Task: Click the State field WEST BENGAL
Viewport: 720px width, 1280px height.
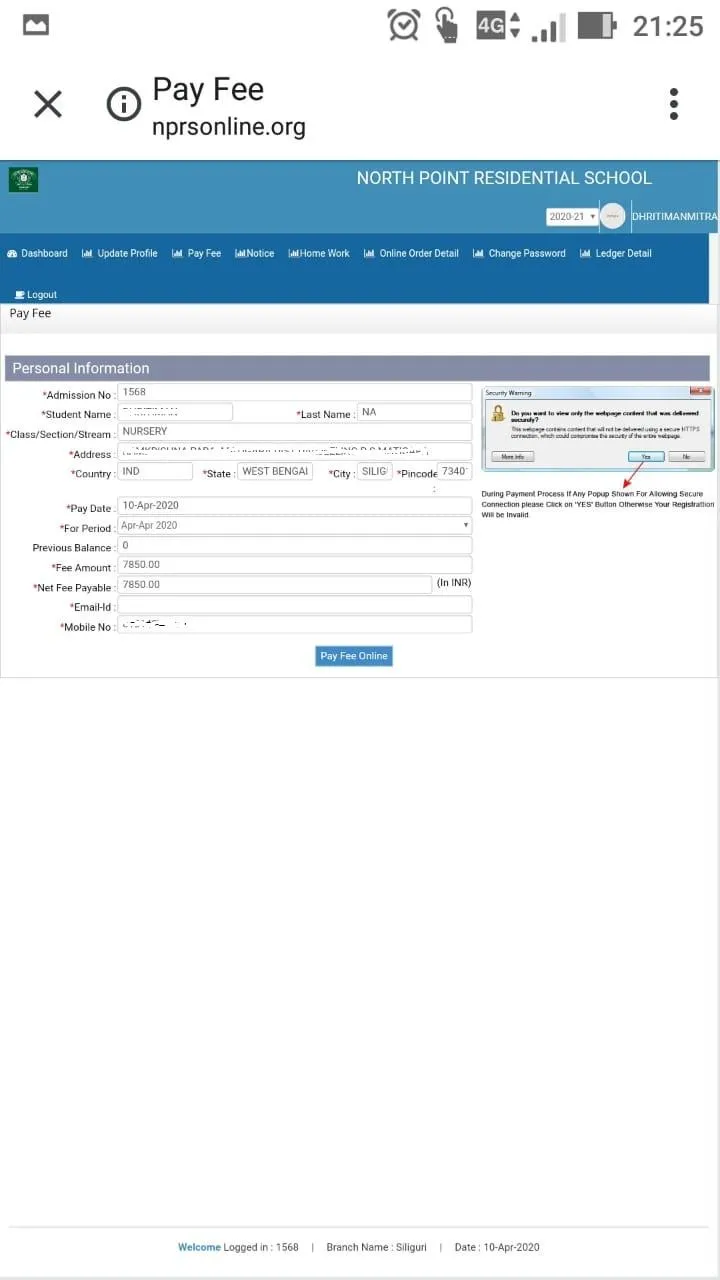Action: (275, 472)
